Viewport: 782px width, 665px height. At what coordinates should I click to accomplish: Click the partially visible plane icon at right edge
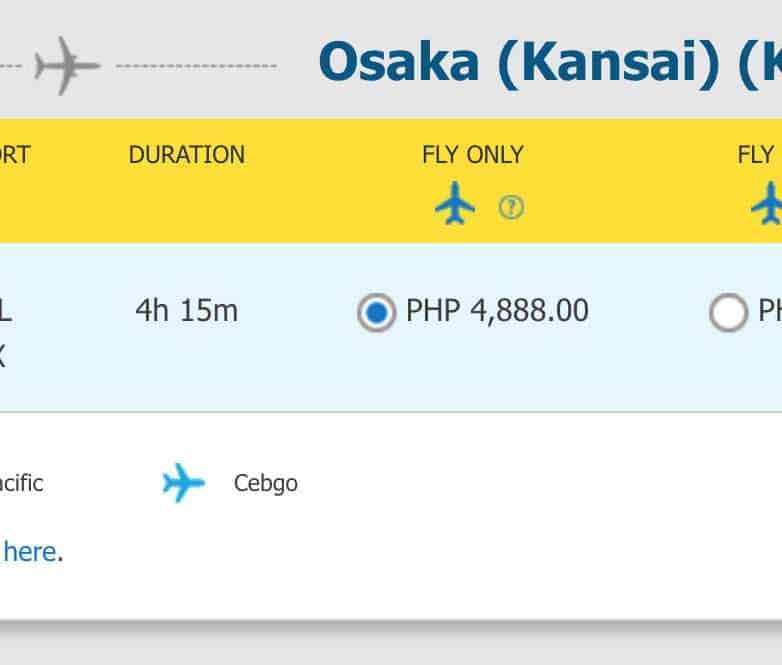(x=768, y=203)
